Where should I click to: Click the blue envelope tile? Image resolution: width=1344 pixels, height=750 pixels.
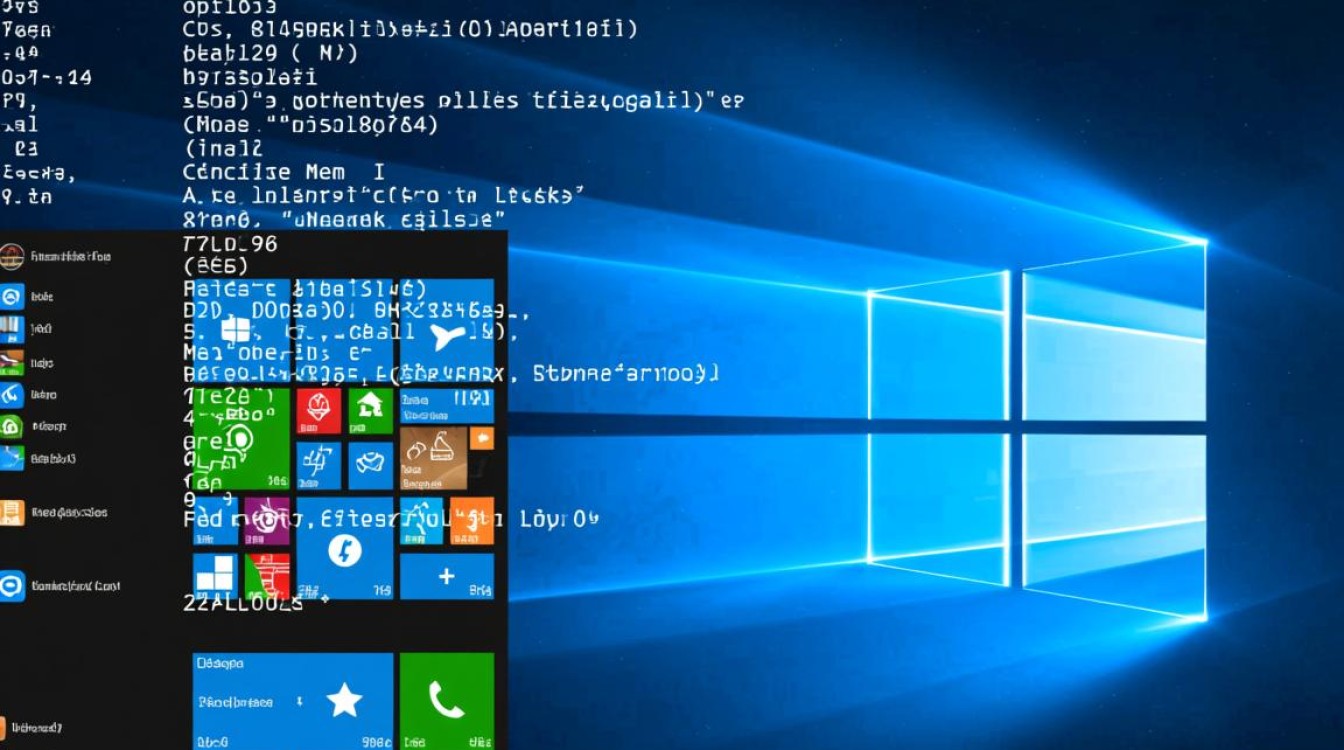click(x=370, y=465)
